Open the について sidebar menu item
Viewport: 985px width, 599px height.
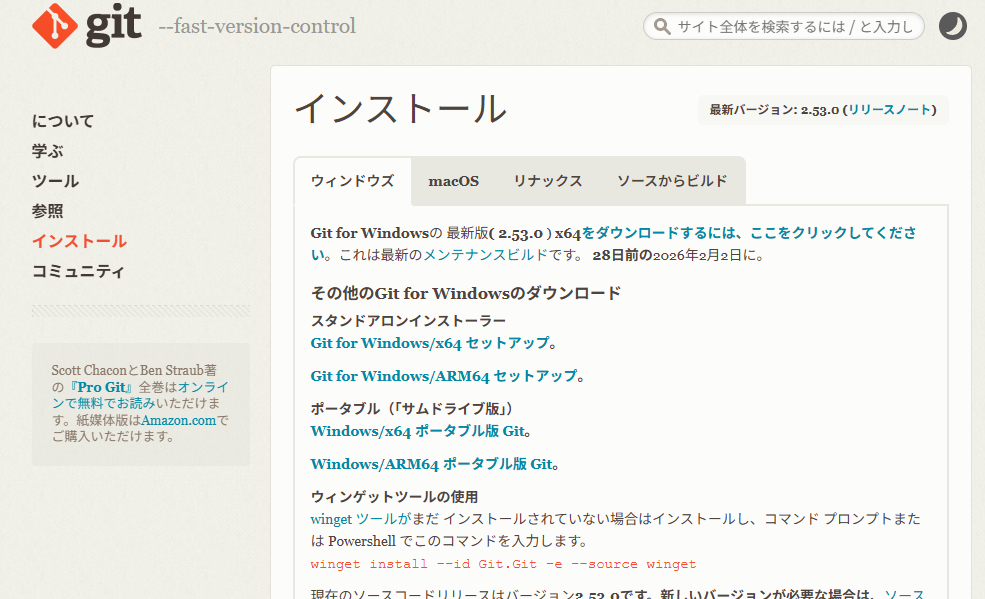pos(63,121)
